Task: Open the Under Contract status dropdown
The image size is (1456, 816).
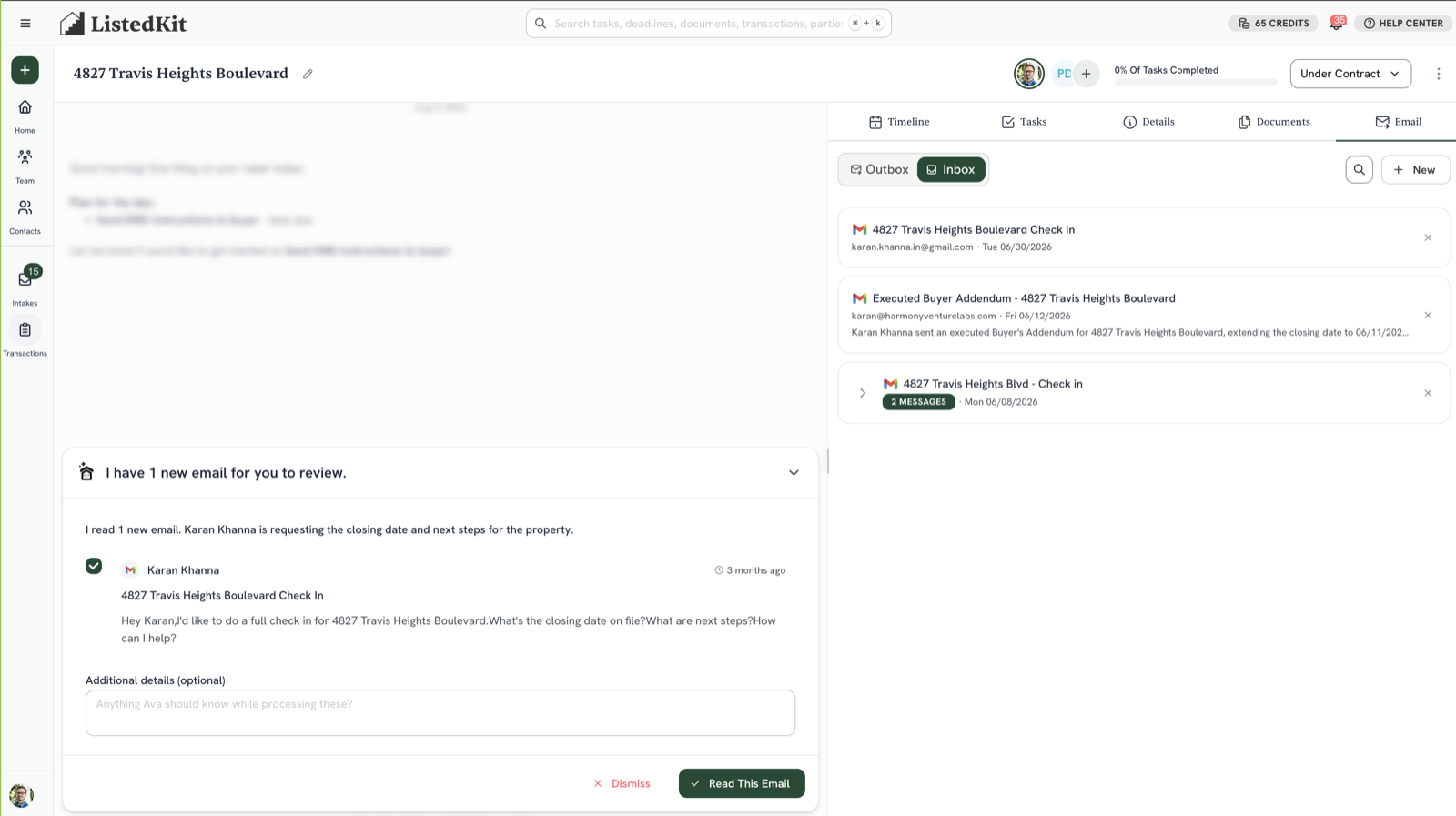Action: (1350, 74)
